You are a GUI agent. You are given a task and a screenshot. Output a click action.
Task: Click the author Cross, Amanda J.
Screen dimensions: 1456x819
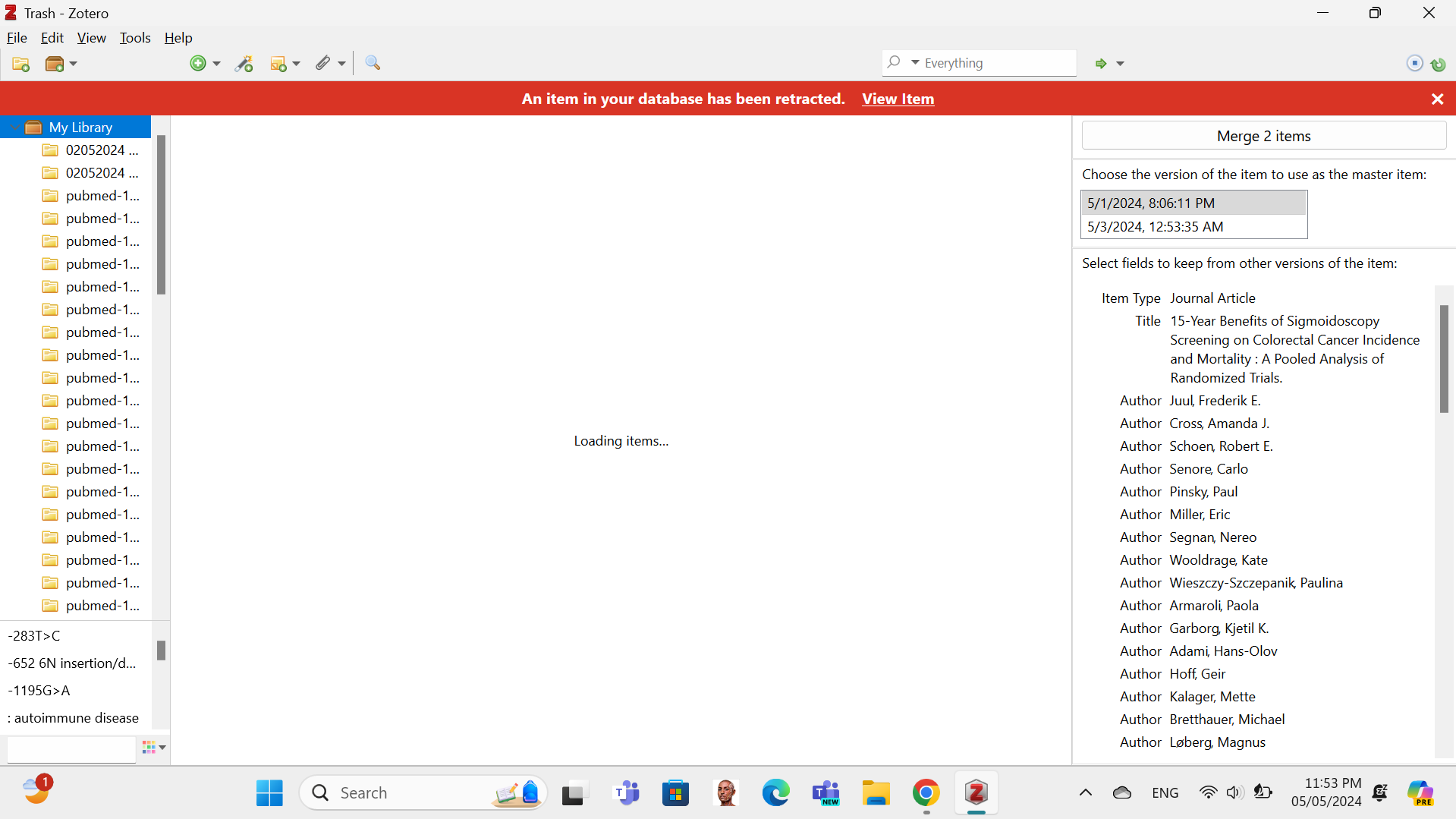(1219, 424)
